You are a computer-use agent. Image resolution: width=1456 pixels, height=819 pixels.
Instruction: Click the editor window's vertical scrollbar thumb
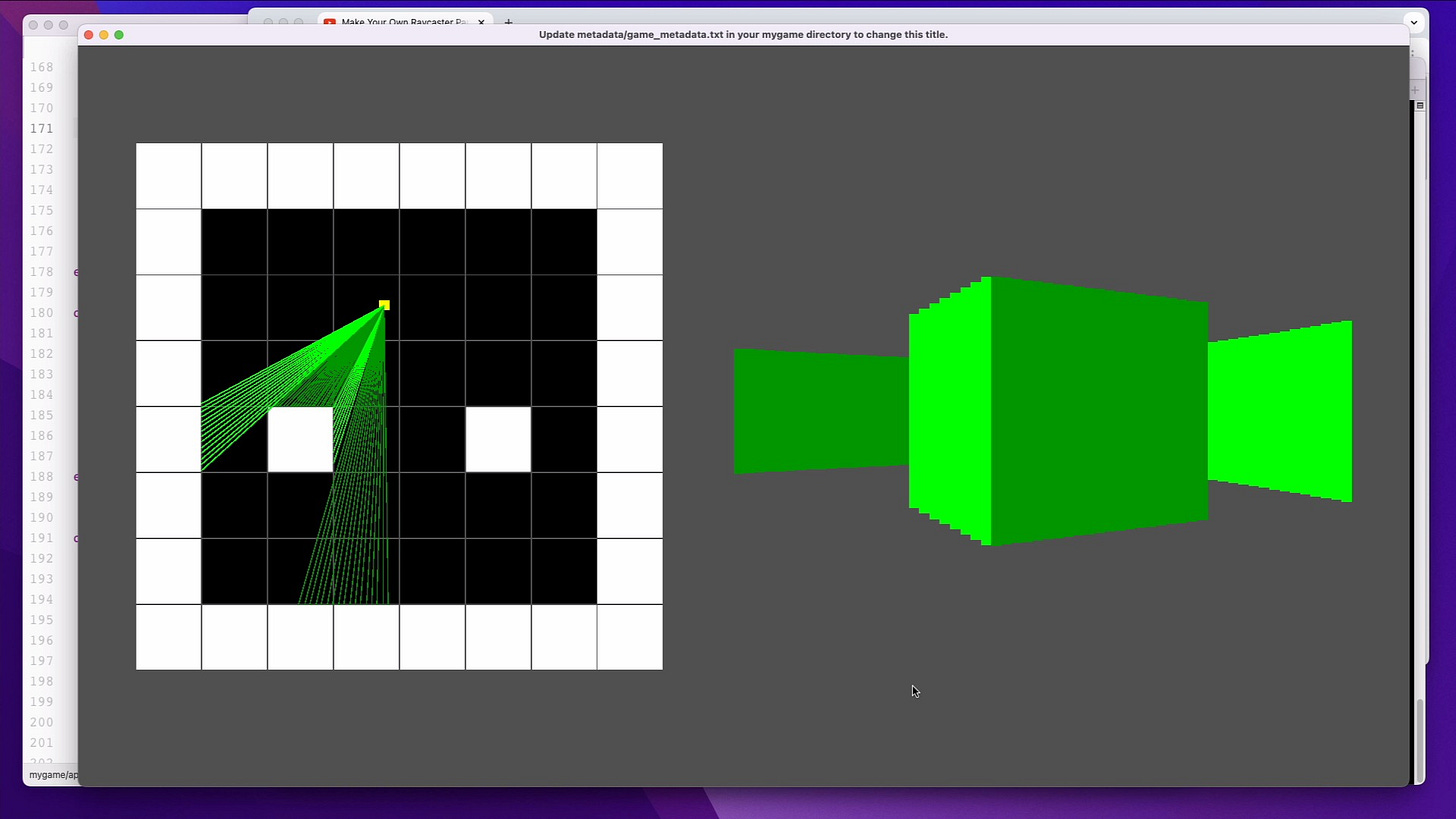pyautogui.click(x=1419, y=740)
